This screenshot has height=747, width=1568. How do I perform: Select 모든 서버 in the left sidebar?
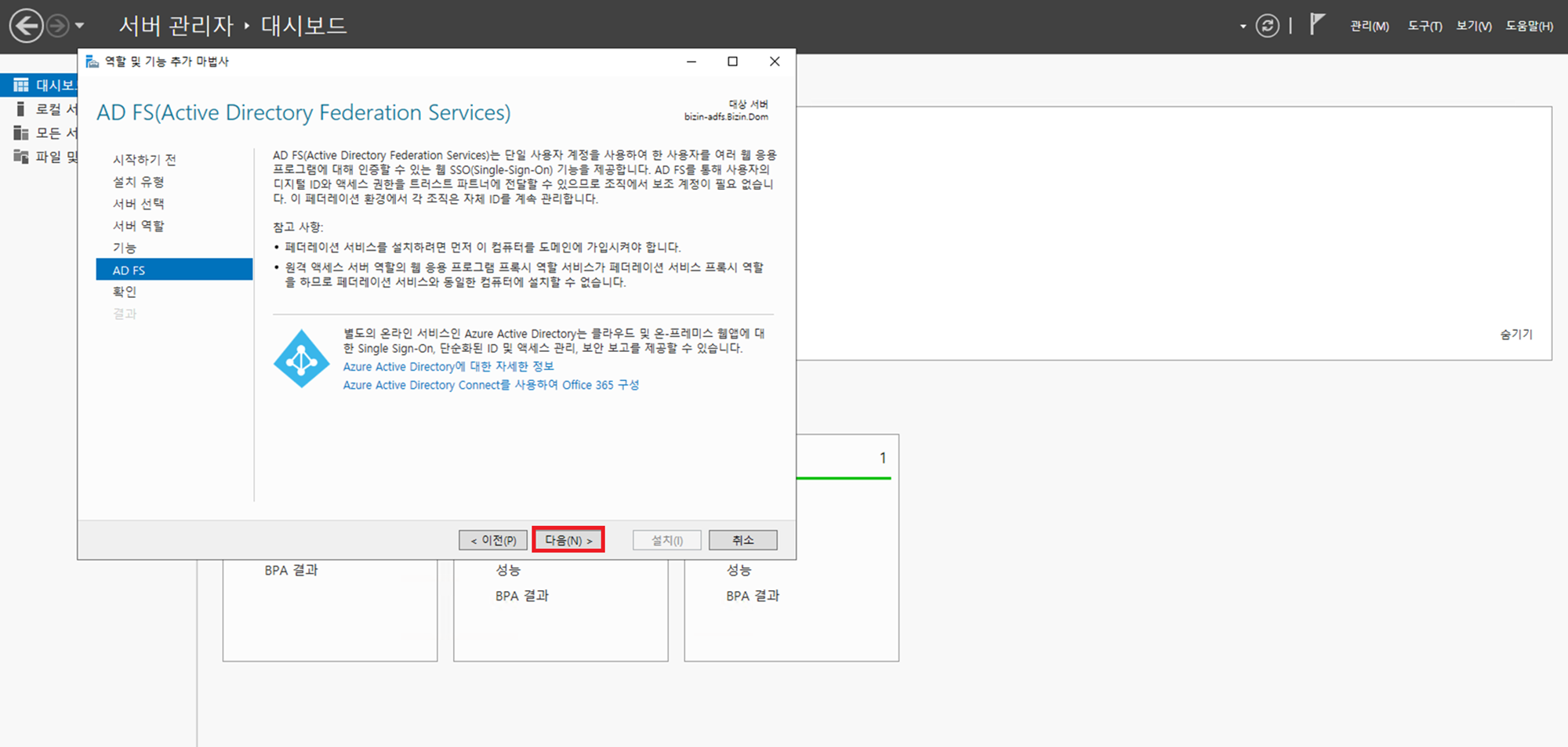click(x=39, y=133)
